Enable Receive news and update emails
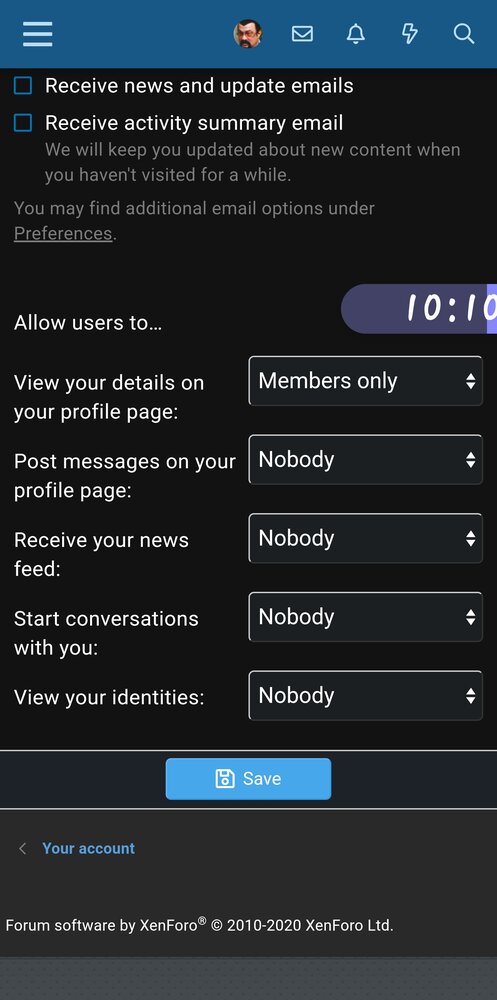 point(23,85)
